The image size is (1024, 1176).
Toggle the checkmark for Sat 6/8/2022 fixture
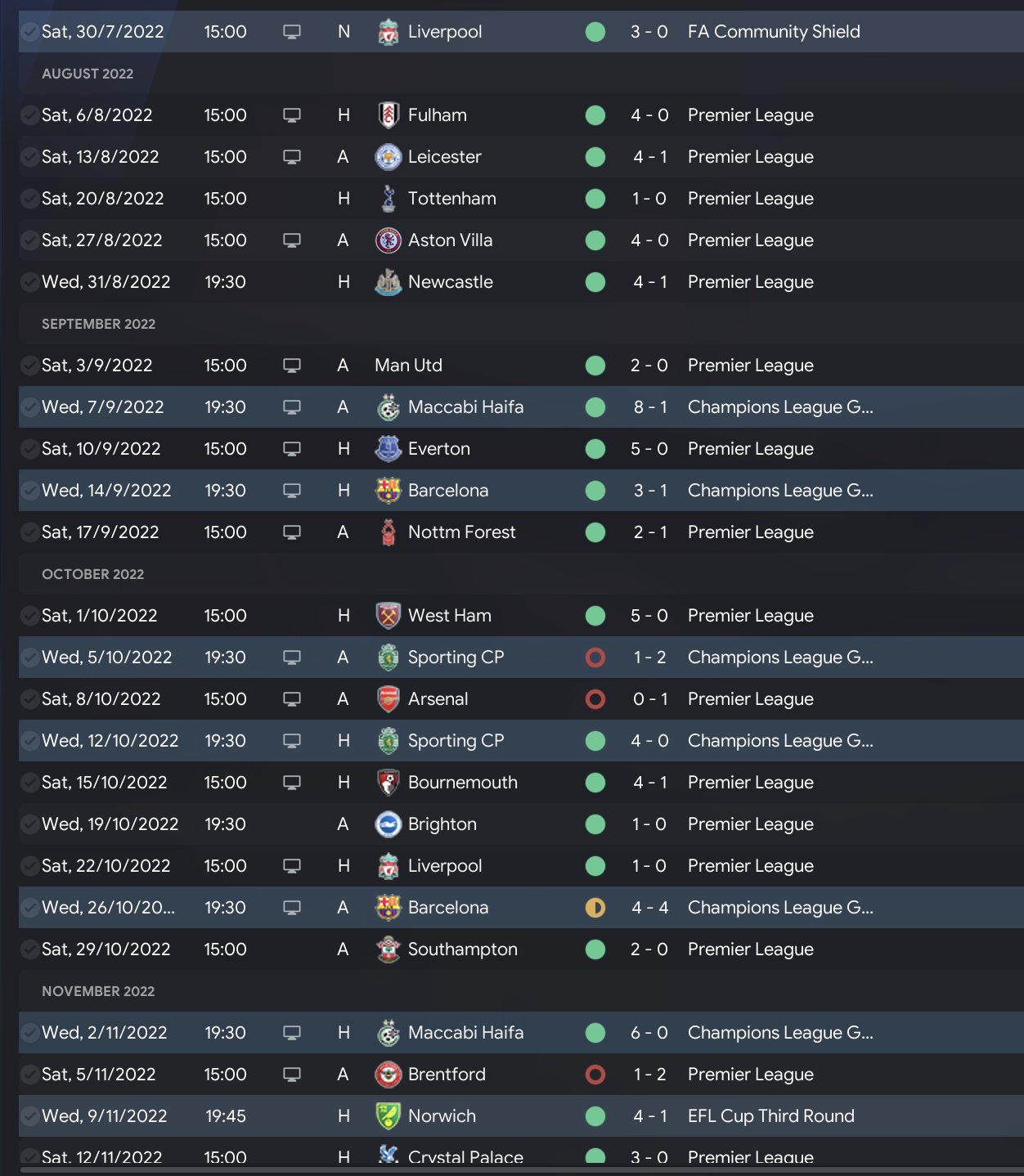click(x=30, y=115)
